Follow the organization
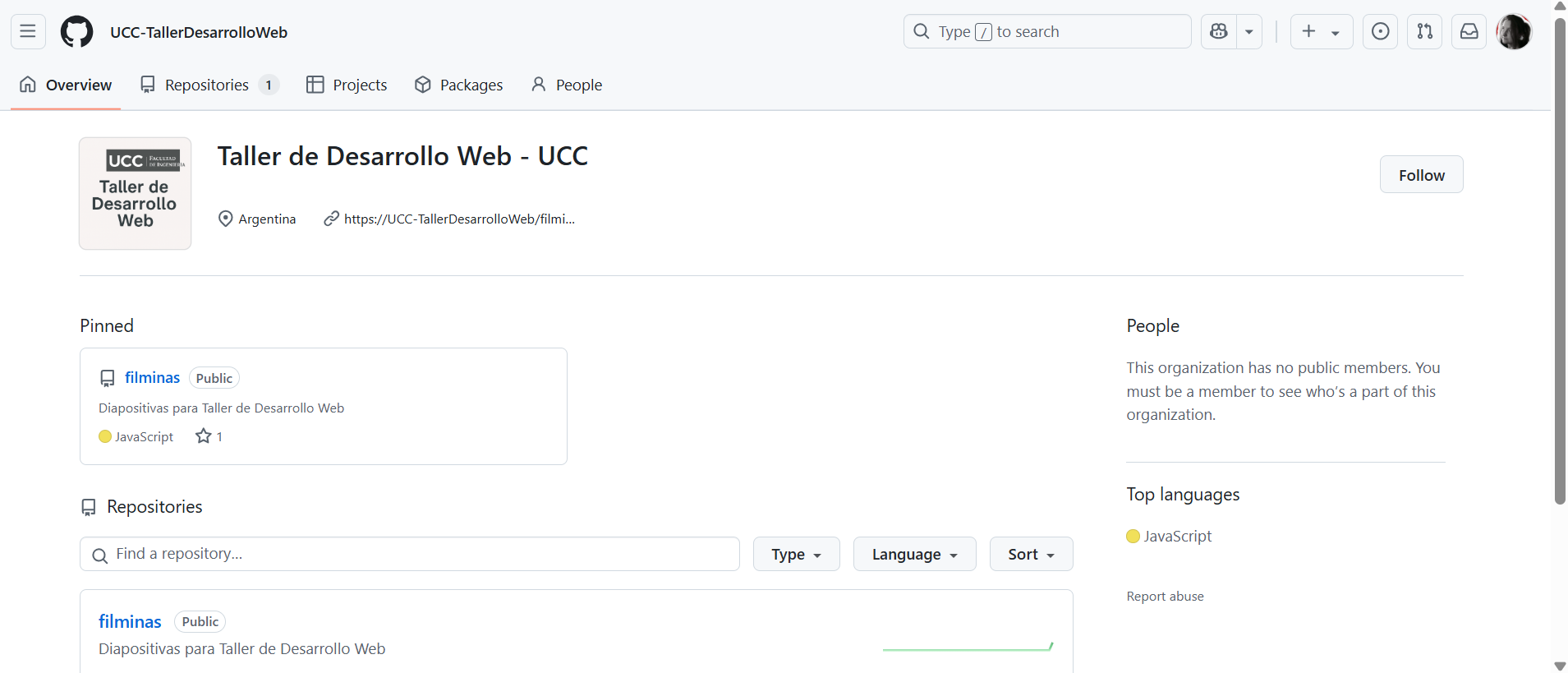The height and width of the screenshot is (673, 1568). 1421,175
